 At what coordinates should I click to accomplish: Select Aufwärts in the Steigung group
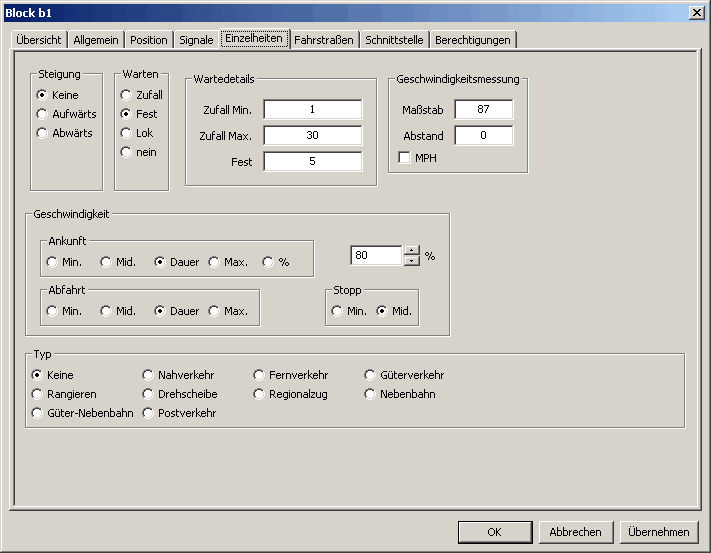coord(42,114)
